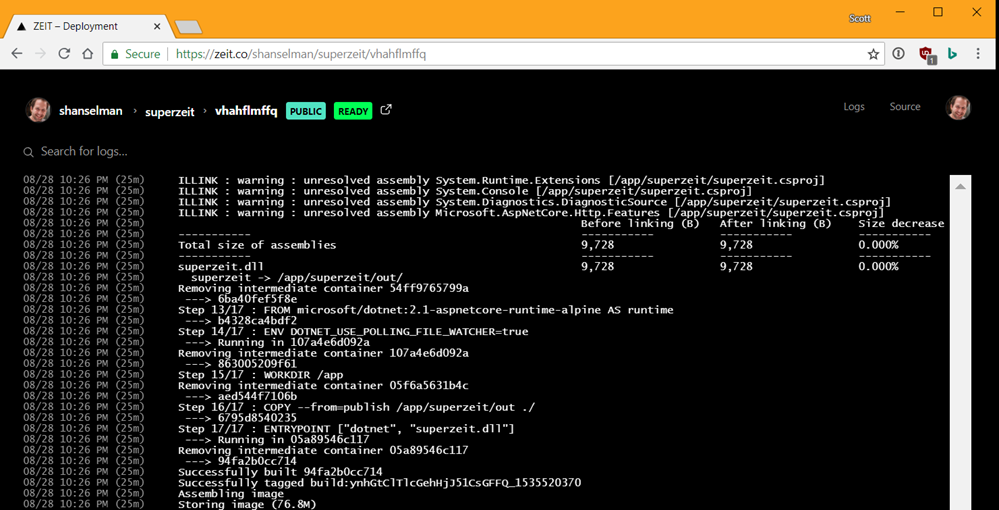Click 'Removing intermediate container 54ff9765799a' line

coord(323,288)
